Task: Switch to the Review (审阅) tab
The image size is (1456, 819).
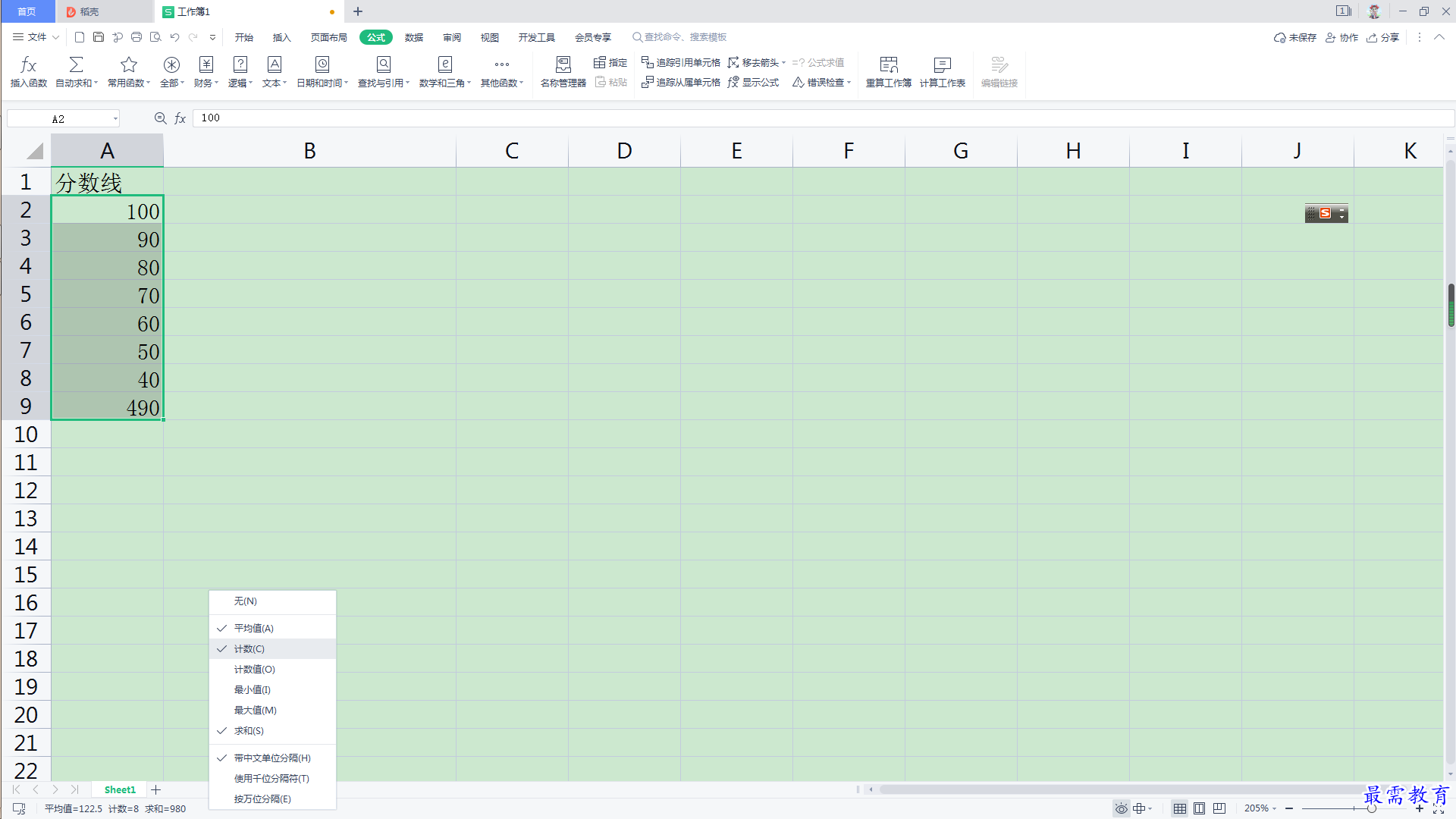Action: (x=452, y=37)
